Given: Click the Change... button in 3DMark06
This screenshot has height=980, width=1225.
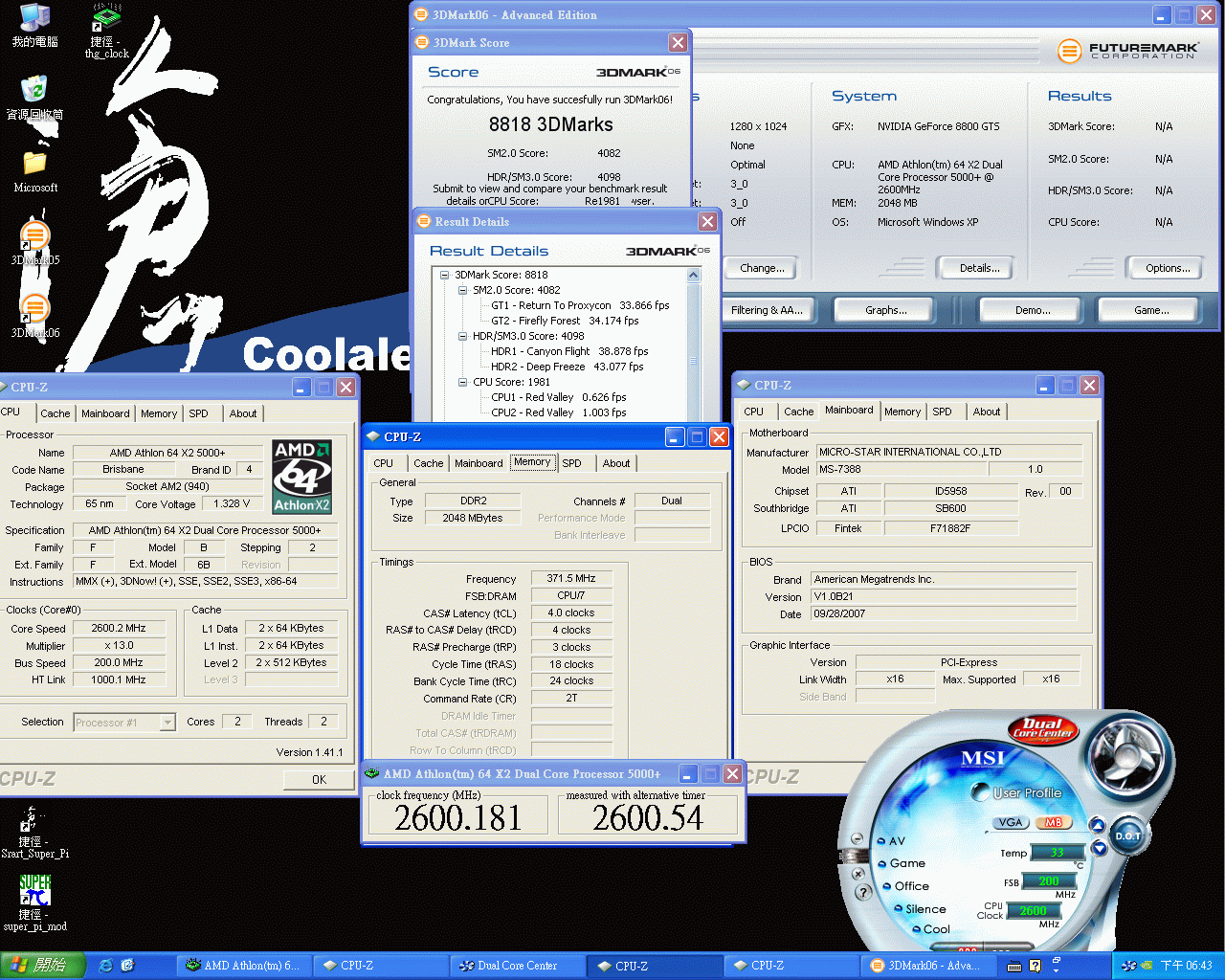Looking at the screenshot, I should [762, 268].
